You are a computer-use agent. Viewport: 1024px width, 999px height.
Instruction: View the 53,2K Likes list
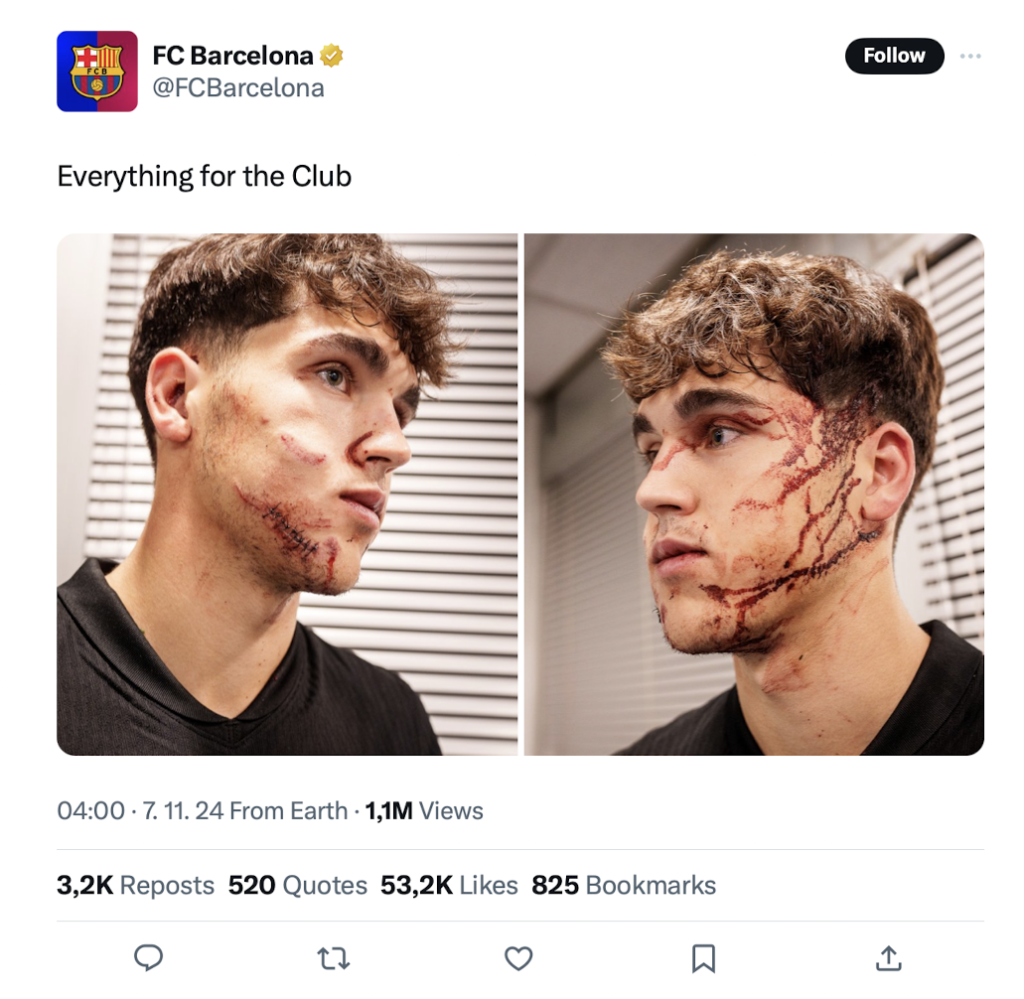(x=449, y=885)
